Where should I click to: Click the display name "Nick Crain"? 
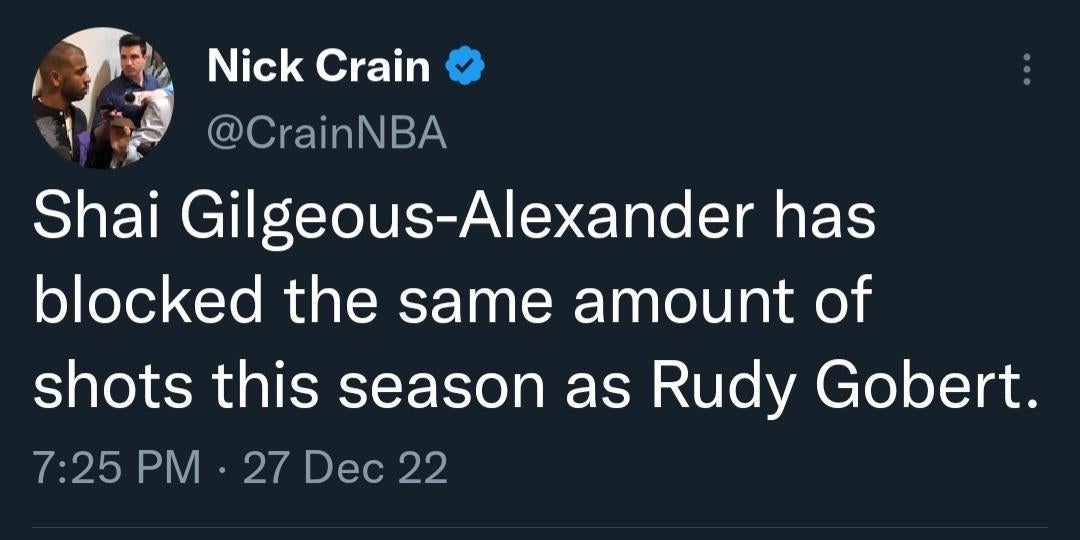(318, 67)
